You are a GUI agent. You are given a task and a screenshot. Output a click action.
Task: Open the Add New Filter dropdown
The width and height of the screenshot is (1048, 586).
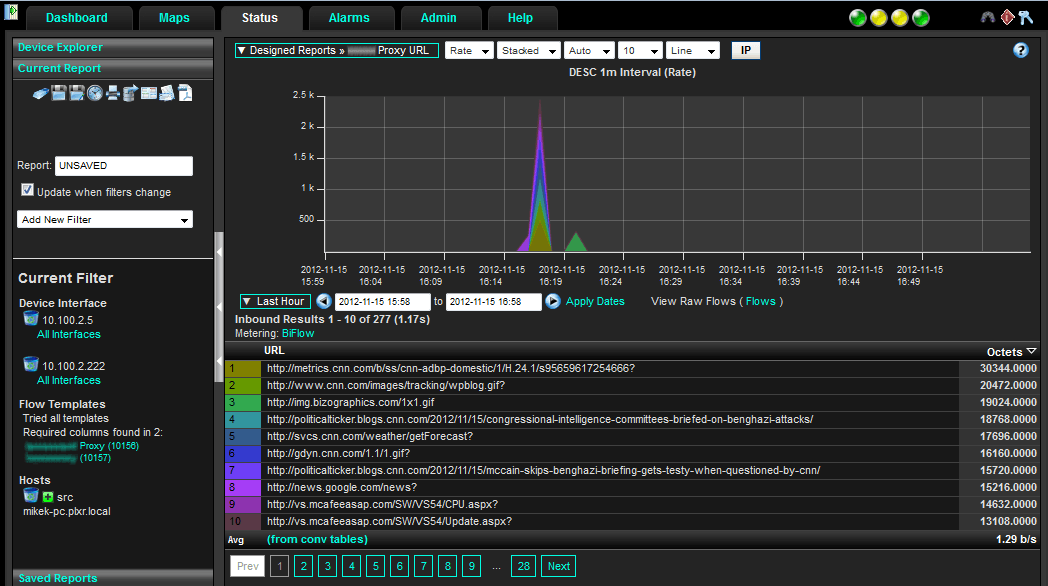click(x=105, y=219)
